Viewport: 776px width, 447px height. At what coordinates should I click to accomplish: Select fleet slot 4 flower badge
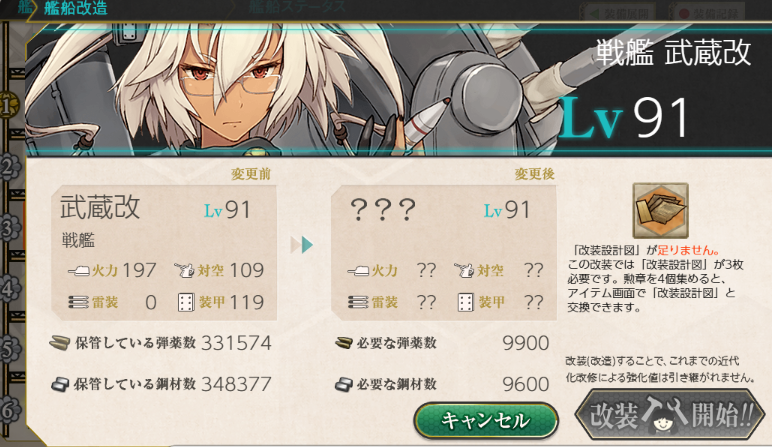pos(10,289)
